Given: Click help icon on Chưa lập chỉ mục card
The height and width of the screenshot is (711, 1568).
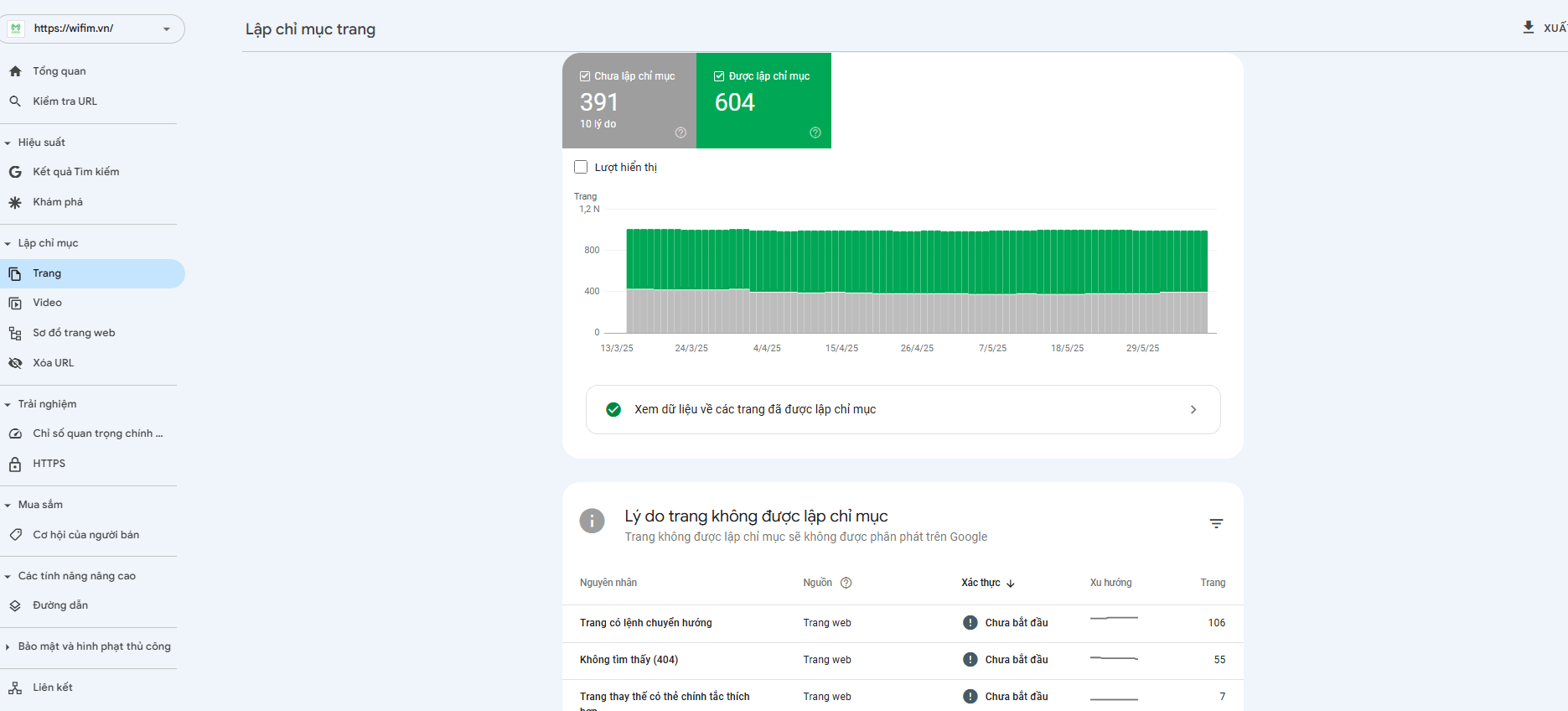Looking at the screenshot, I should [681, 132].
